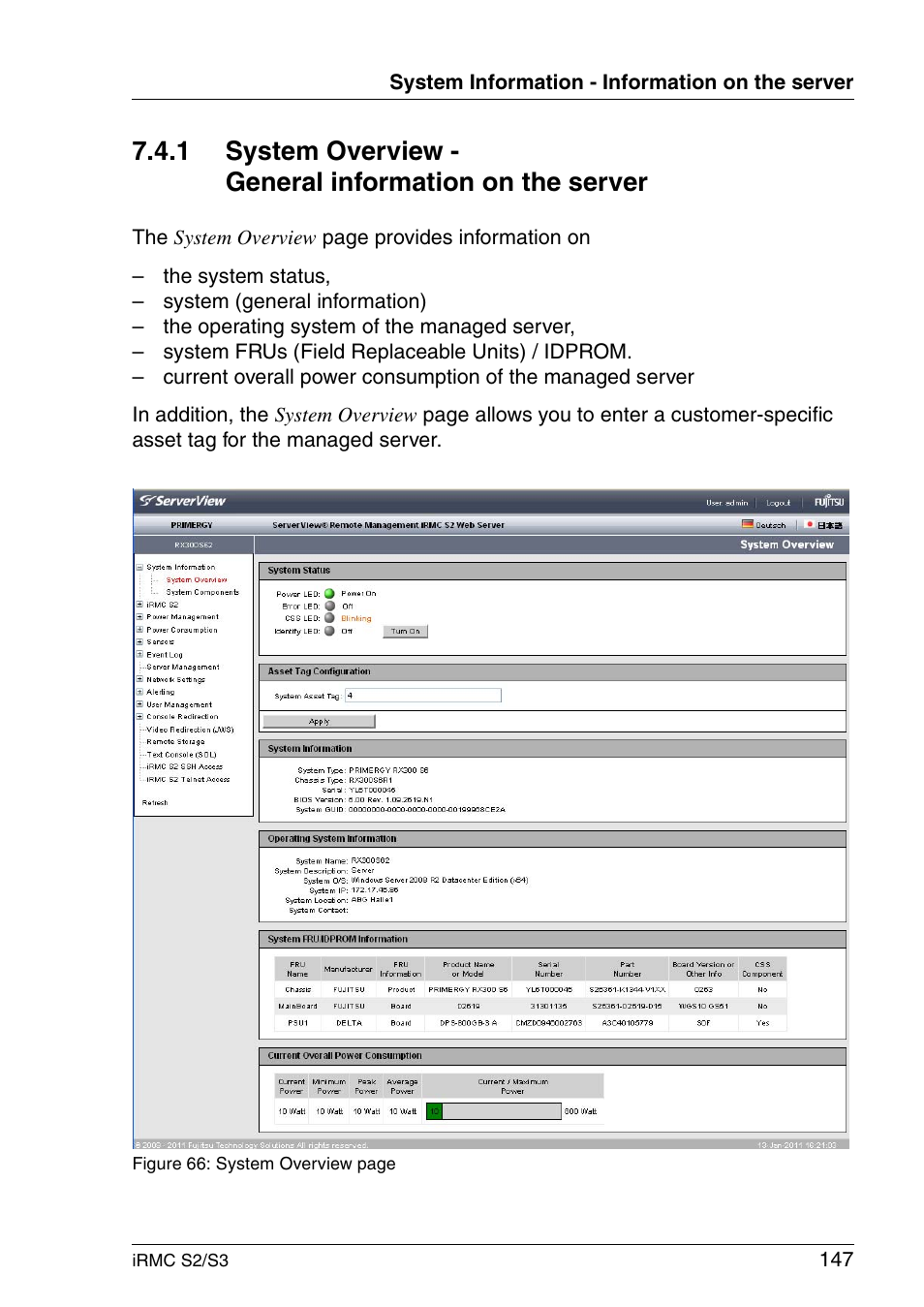Click the Chassis FRU name cell

tap(298, 990)
